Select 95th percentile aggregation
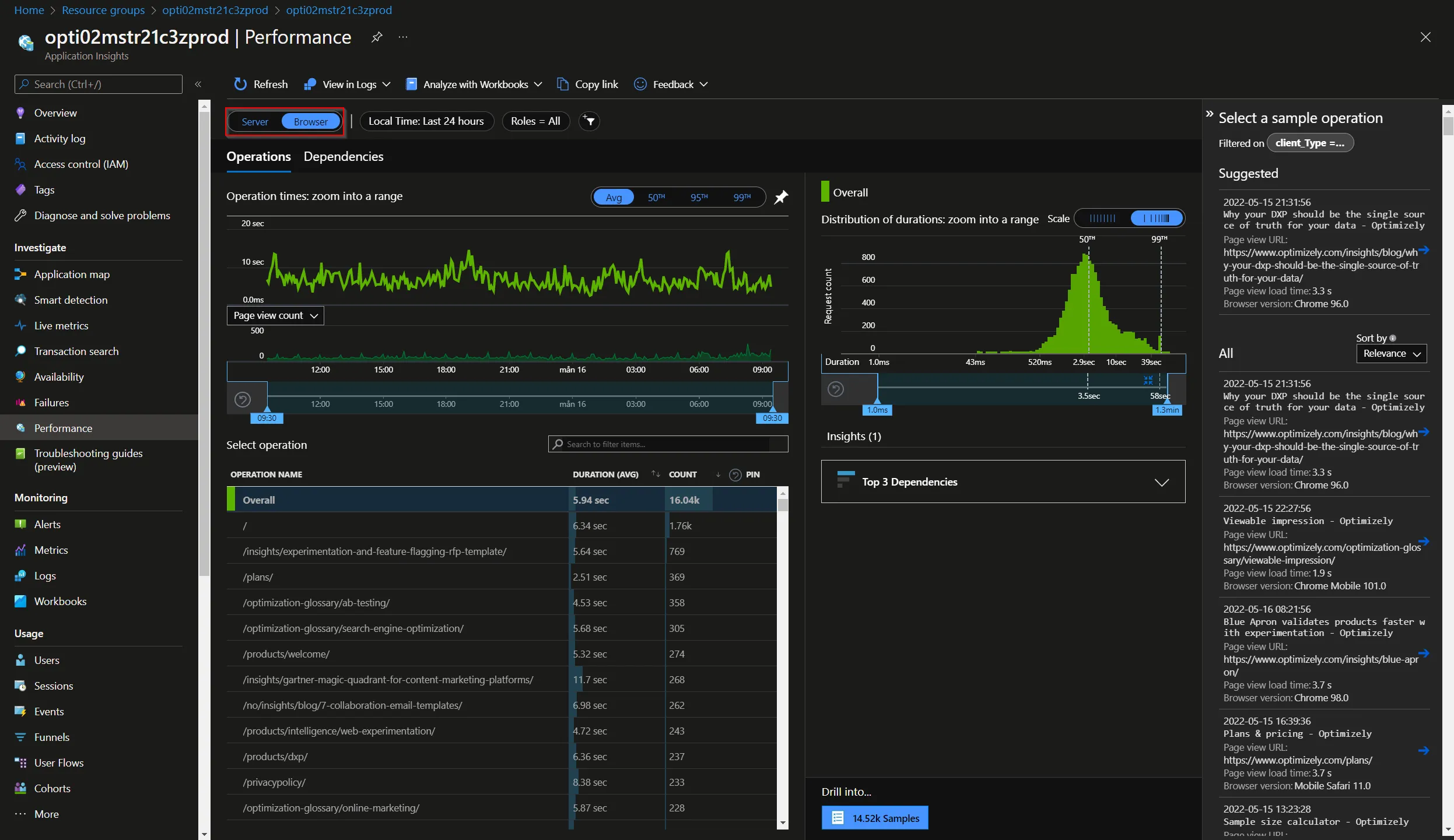The height and width of the screenshot is (840, 1454). point(699,197)
